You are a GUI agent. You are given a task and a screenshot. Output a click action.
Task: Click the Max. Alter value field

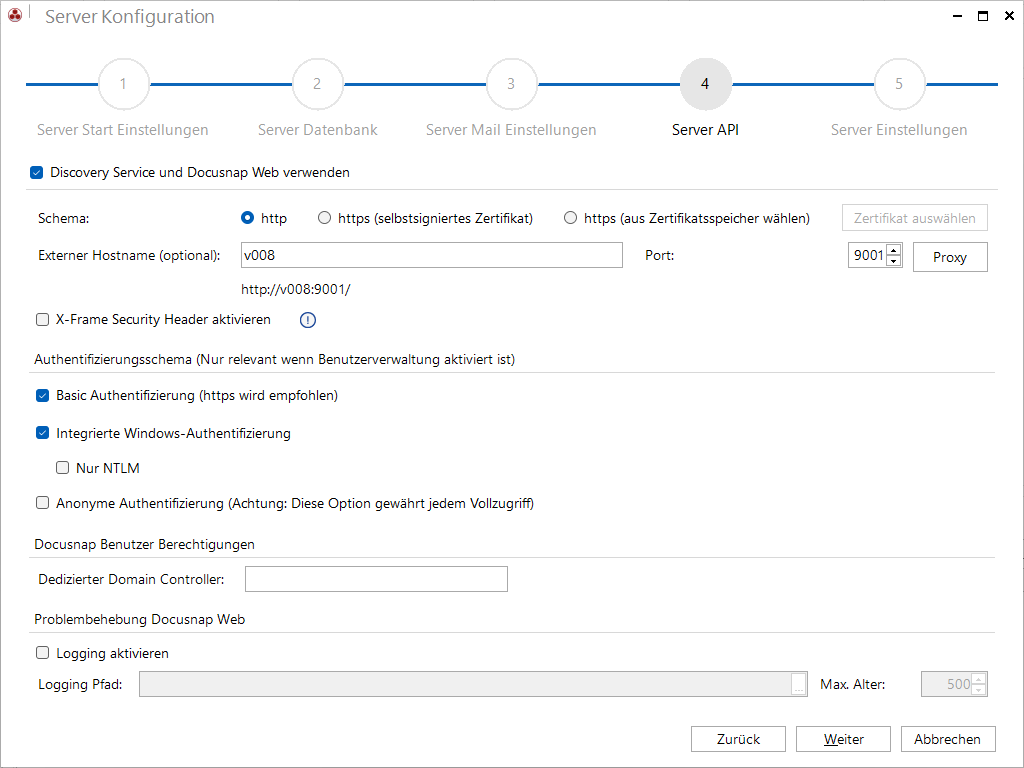[x=947, y=684]
